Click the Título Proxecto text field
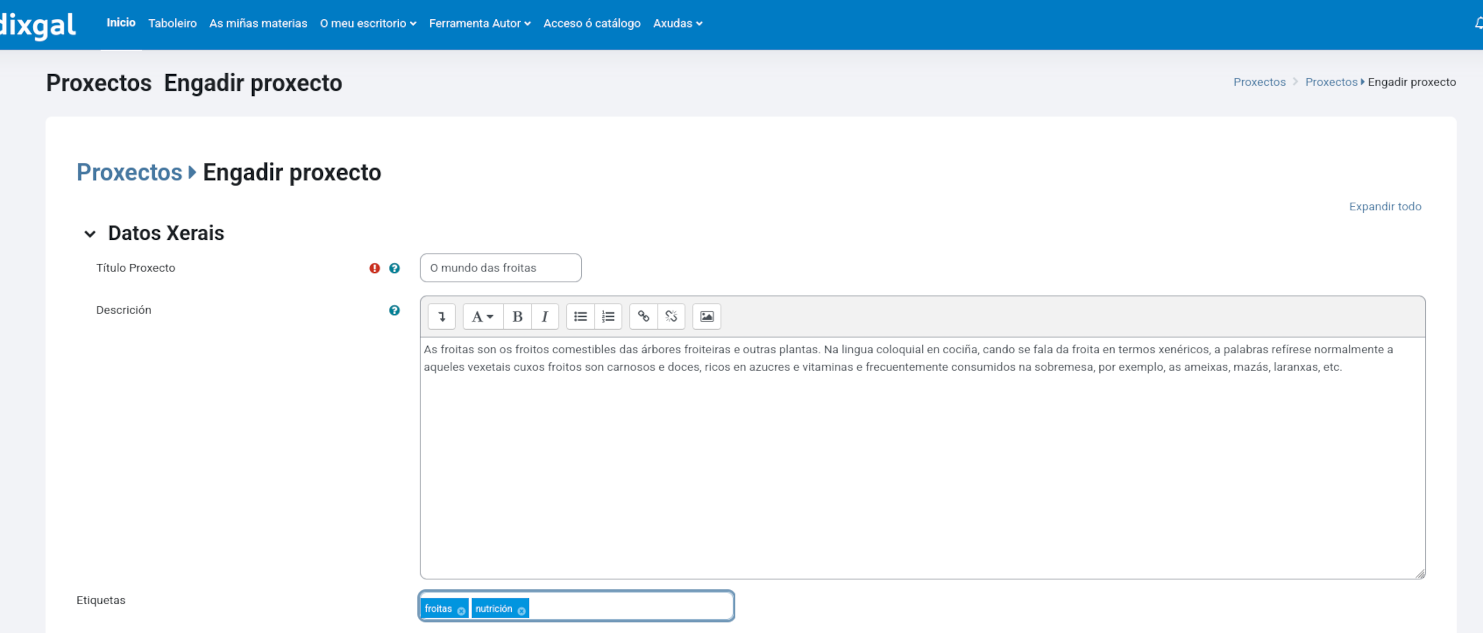Image resolution: width=1483 pixels, height=633 pixels. pos(500,268)
